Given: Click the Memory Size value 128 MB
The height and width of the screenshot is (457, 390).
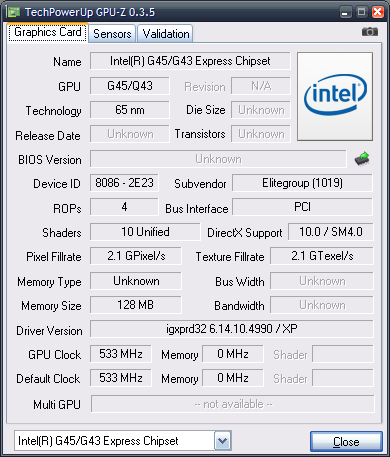Looking at the screenshot, I should (136, 305).
